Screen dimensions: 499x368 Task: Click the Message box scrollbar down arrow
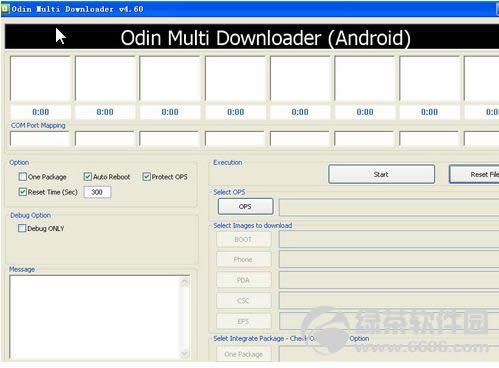tap(185, 353)
